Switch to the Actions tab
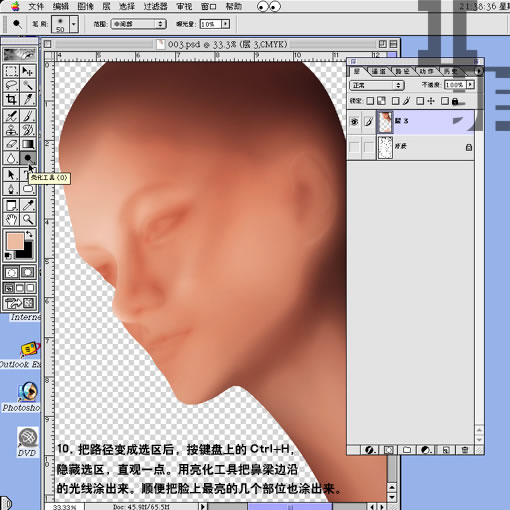This screenshot has height=510, width=510. tap(427, 71)
